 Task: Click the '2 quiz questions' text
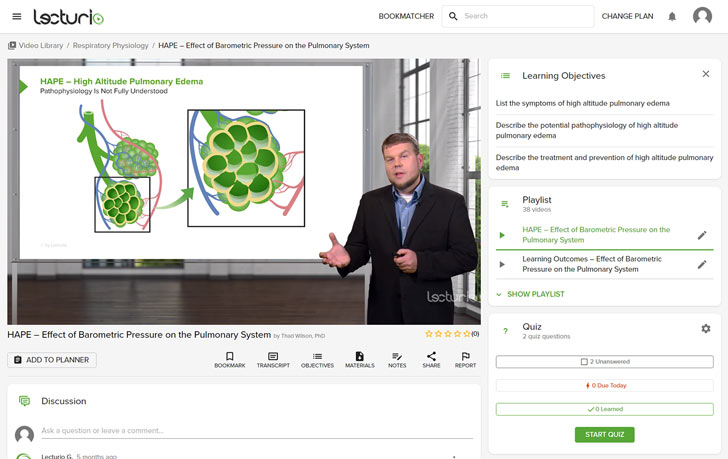[546, 336]
